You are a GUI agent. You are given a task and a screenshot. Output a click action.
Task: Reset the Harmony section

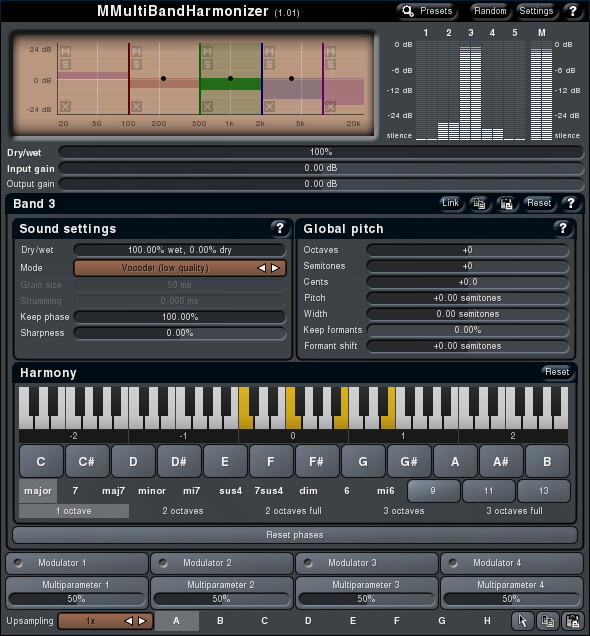point(557,372)
